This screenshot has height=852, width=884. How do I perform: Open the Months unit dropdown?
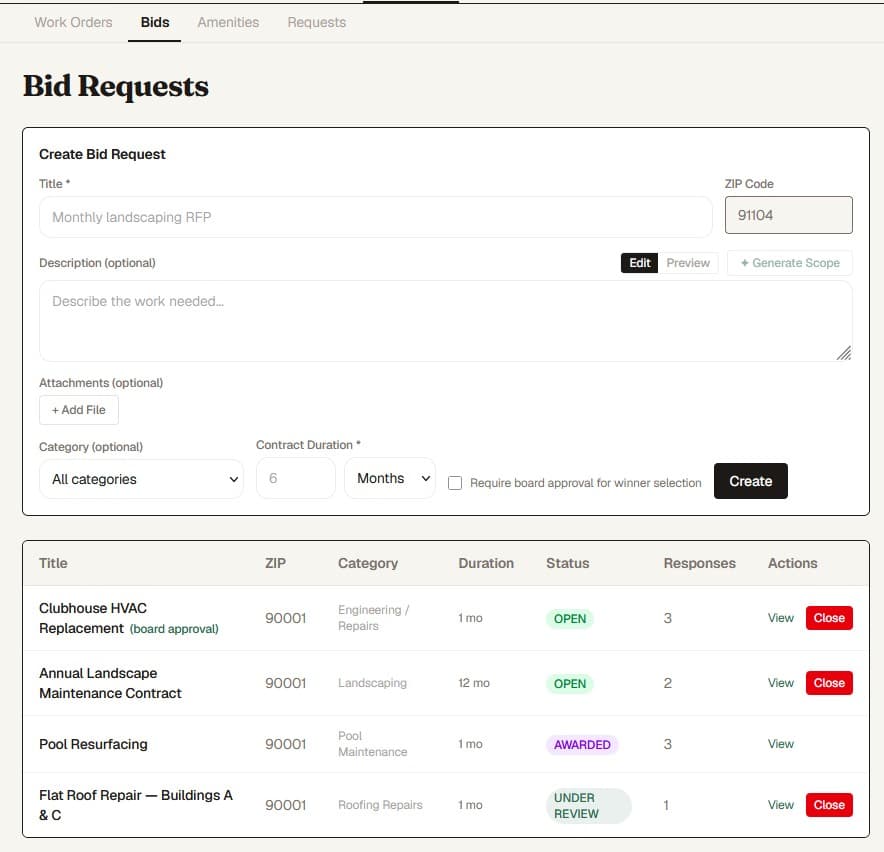click(x=390, y=478)
